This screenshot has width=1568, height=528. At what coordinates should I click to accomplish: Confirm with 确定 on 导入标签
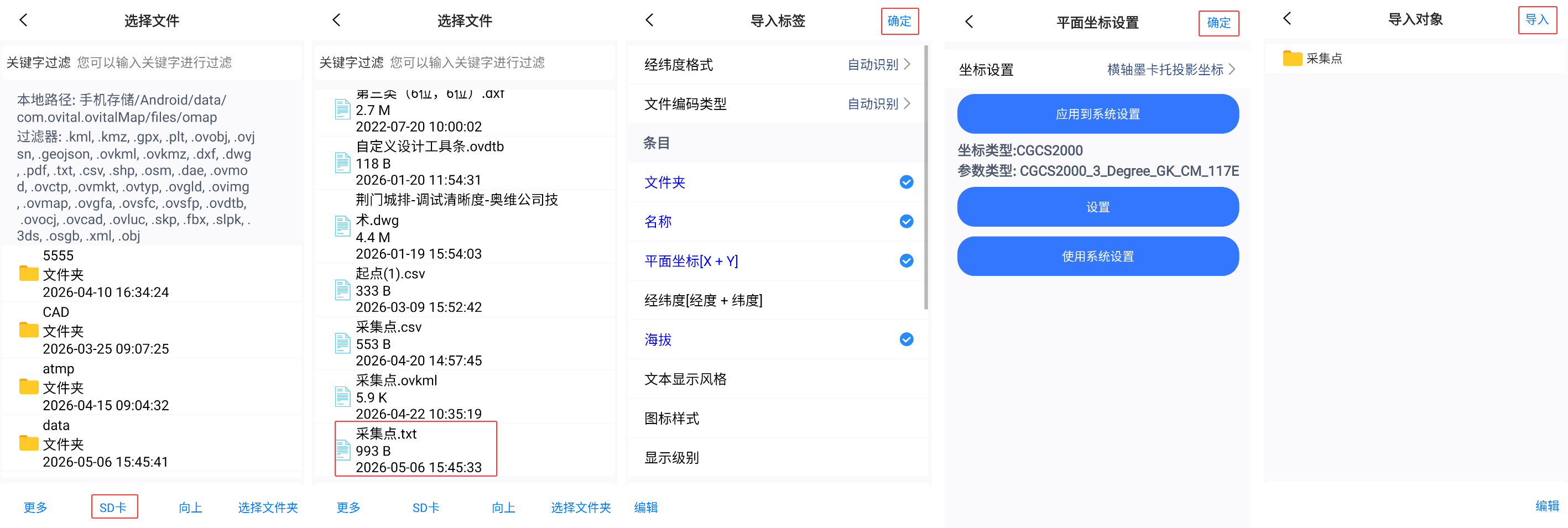pyautogui.click(x=900, y=22)
